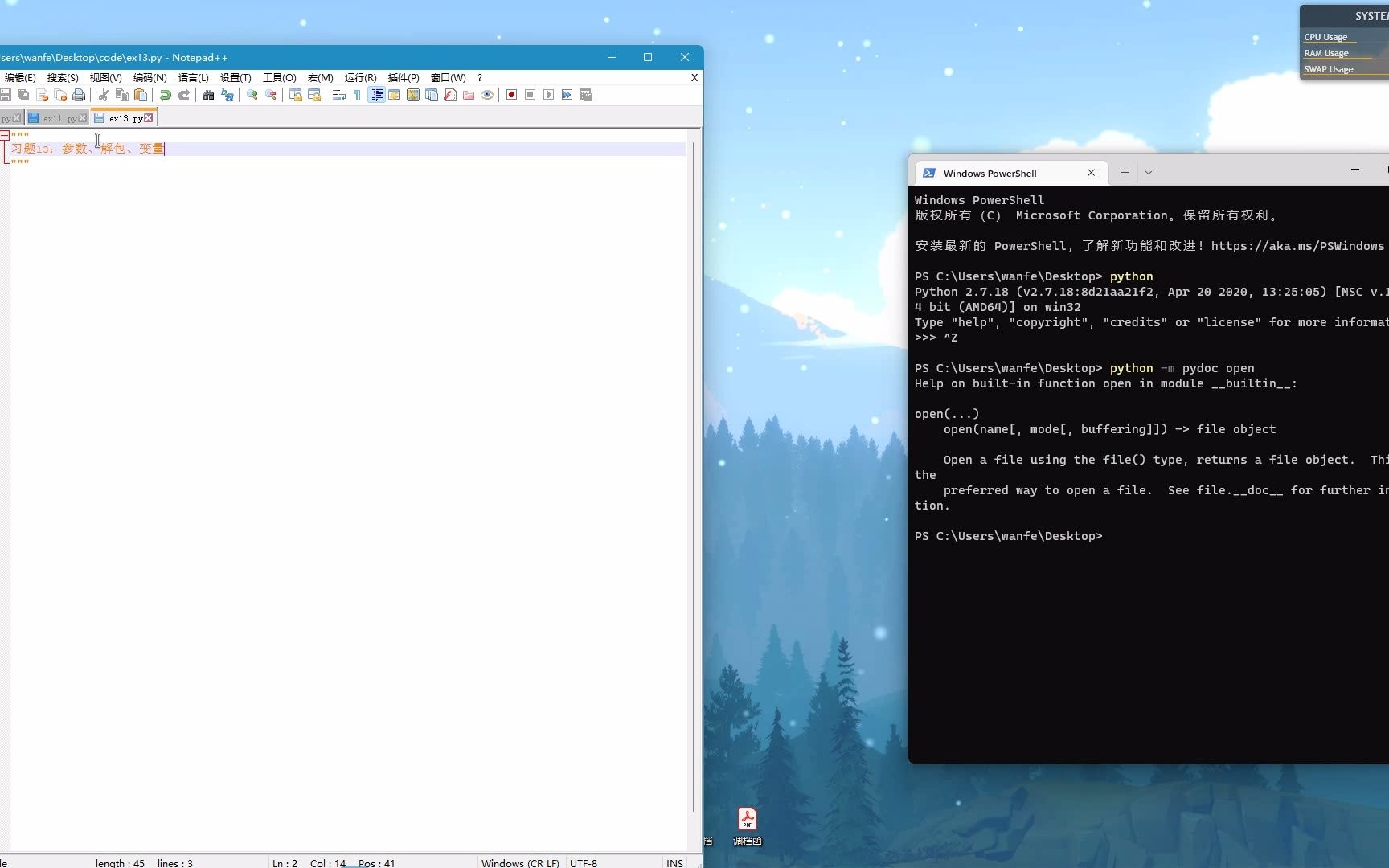This screenshot has height=868, width=1389.
Task: Open the 插件(P) menu
Action: point(404,78)
